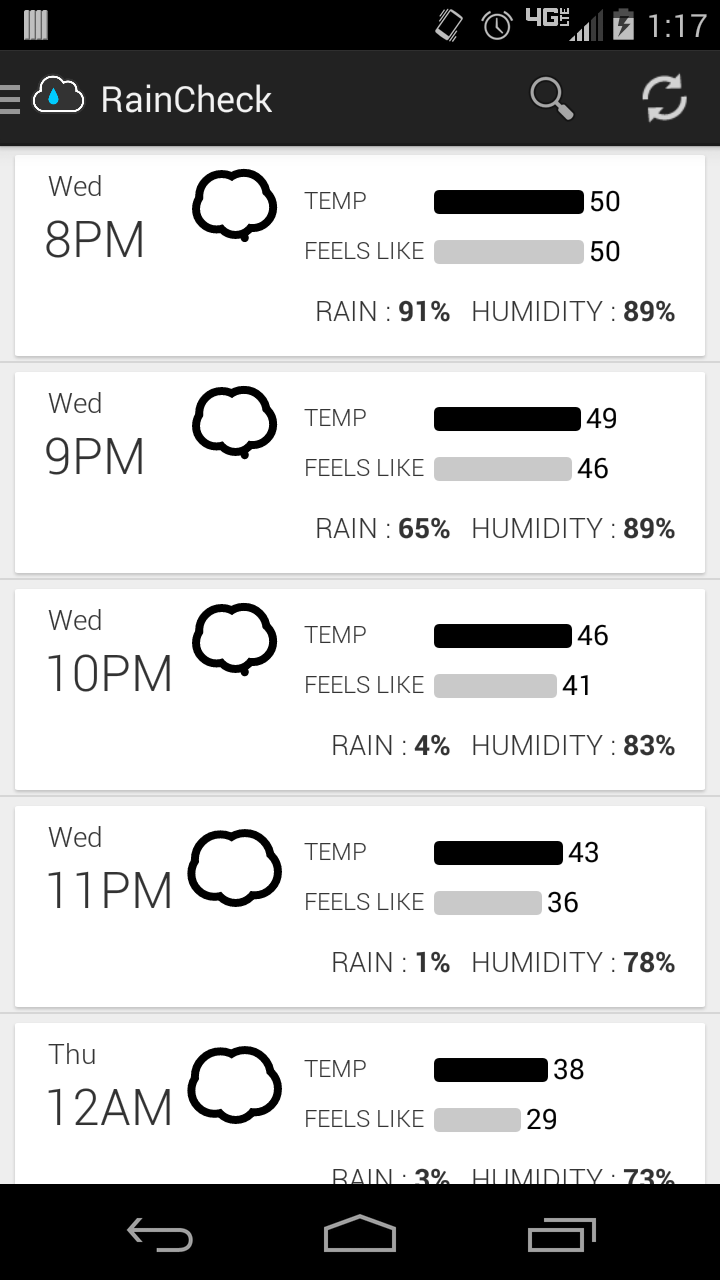The image size is (720, 1280).
Task: Tap the RainCheck cloud logo
Action: coord(58,97)
